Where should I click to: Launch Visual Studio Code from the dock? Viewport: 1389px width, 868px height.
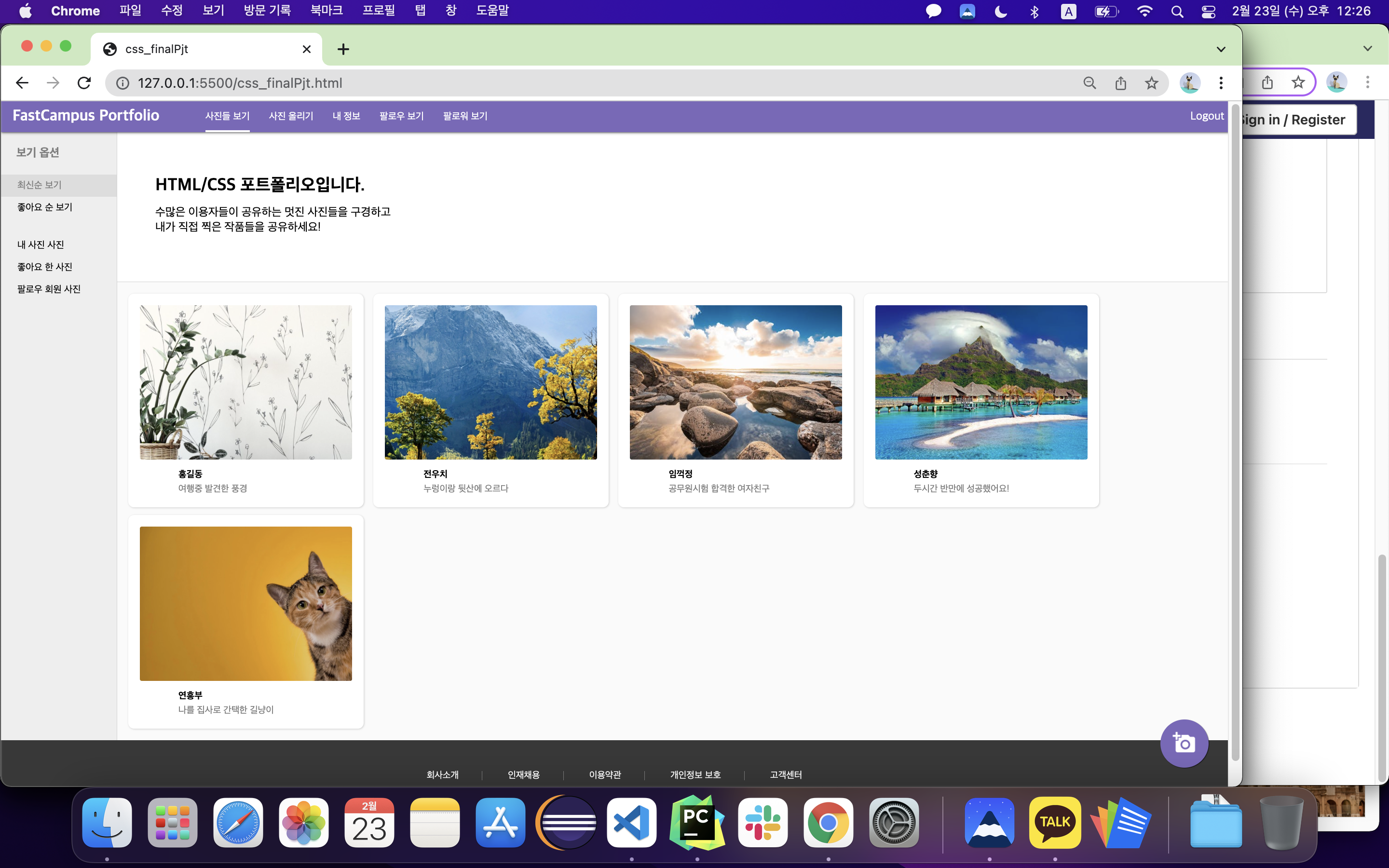[631, 823]
